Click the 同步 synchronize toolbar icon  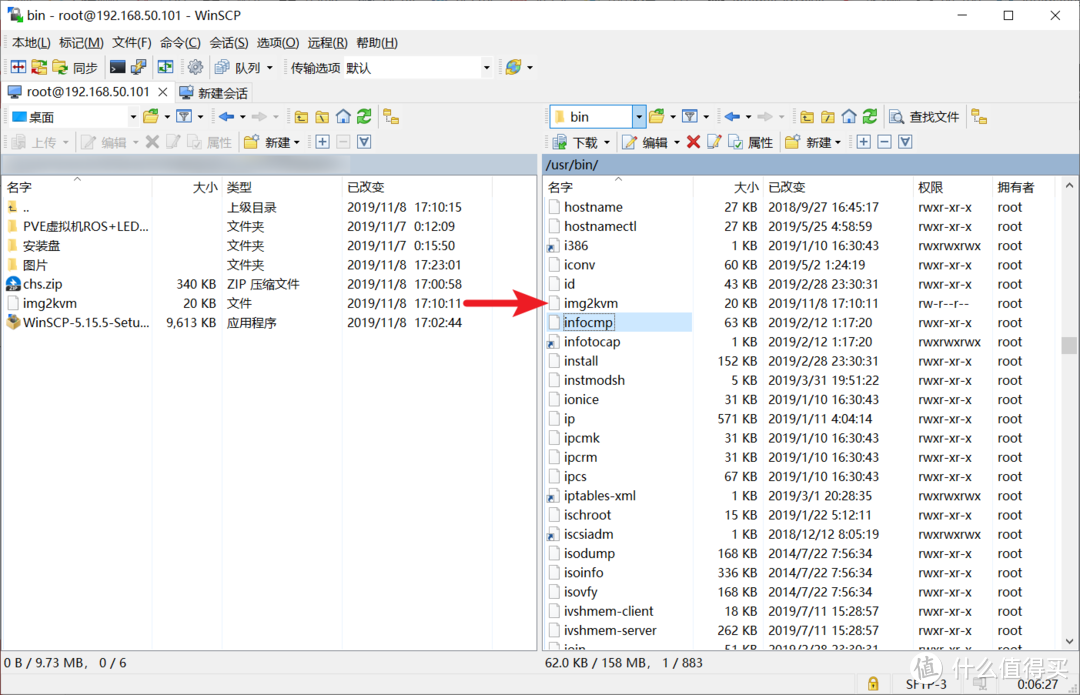[75, 67]
